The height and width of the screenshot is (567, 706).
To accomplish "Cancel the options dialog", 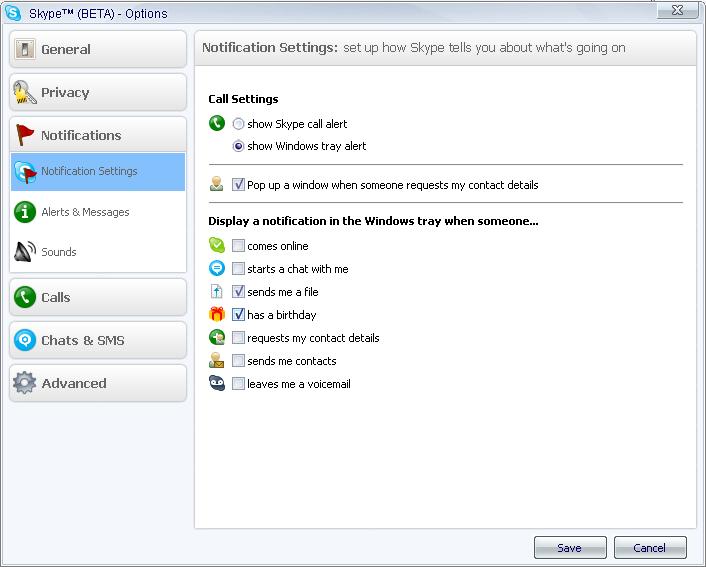I will [x=650, y=548].
